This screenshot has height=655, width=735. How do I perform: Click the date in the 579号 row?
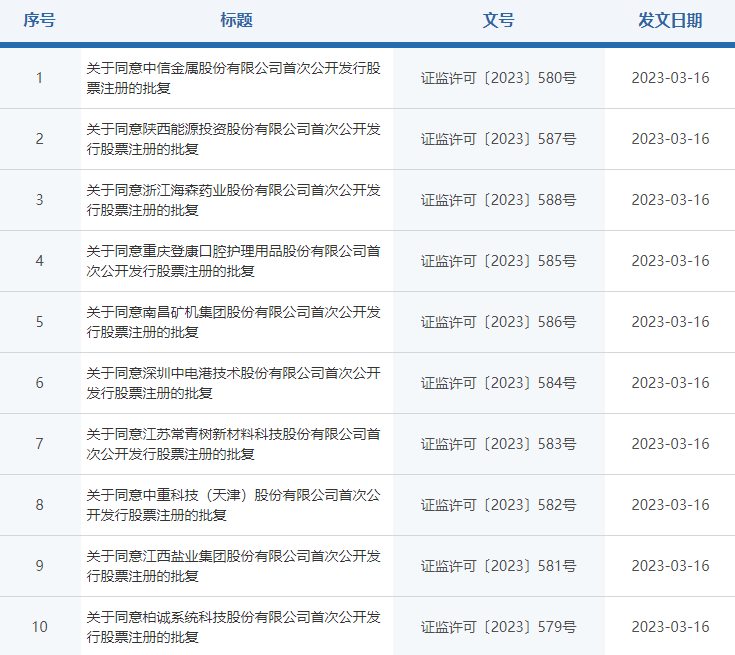click(x=670, y=626)
